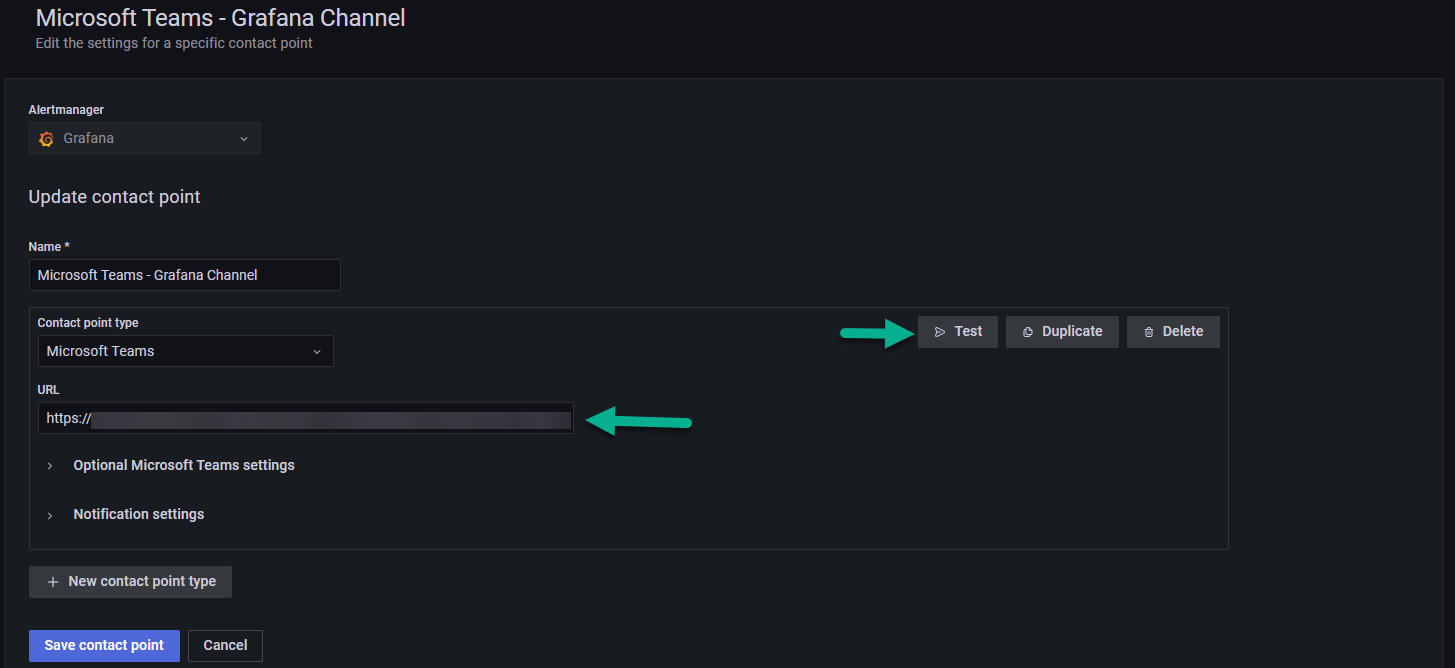Open the Alertmanager dropdown arrow
The image size is (1455, 668).
click(243, 139)
